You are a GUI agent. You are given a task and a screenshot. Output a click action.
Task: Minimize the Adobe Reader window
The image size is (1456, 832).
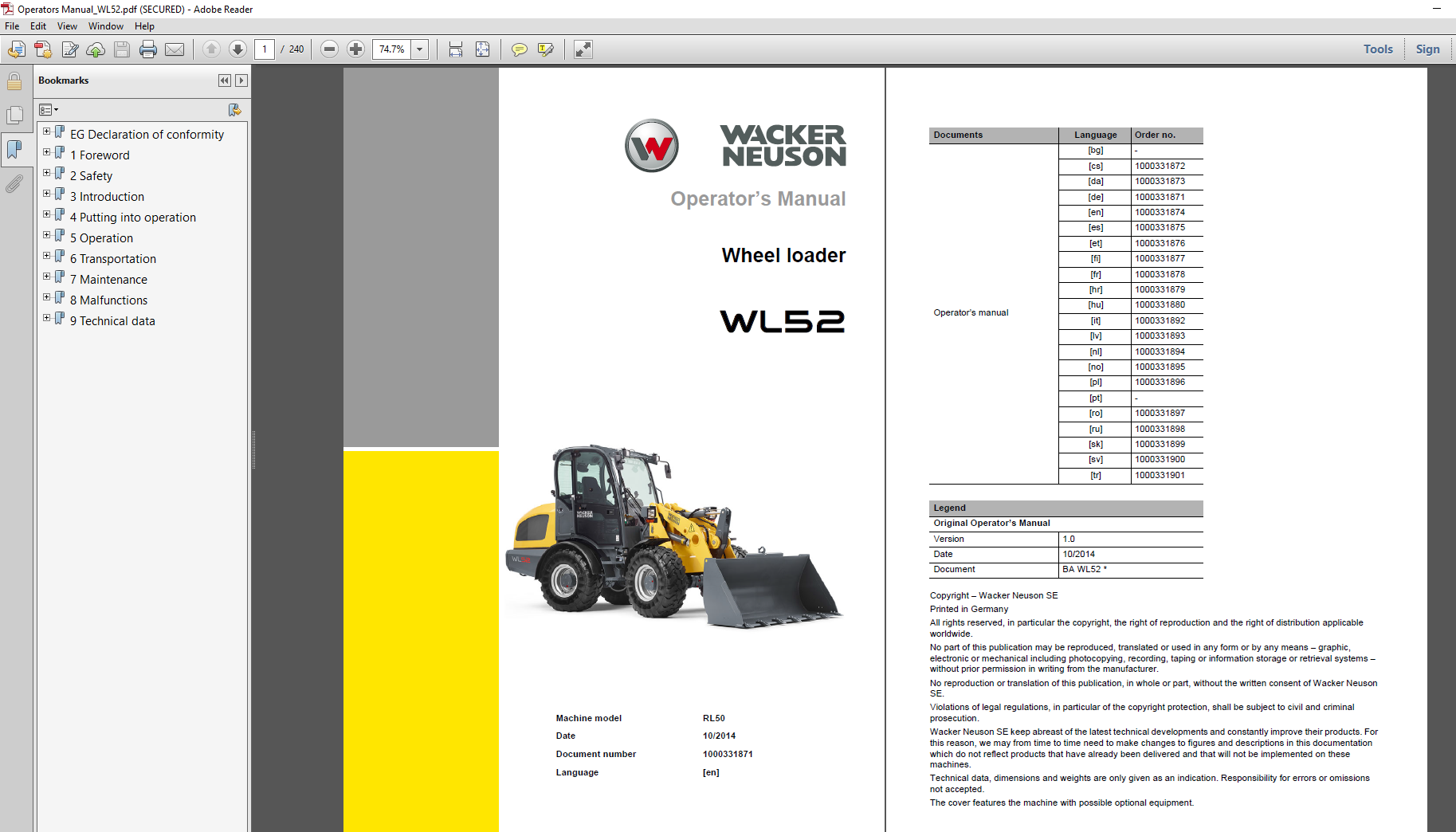1437,9
